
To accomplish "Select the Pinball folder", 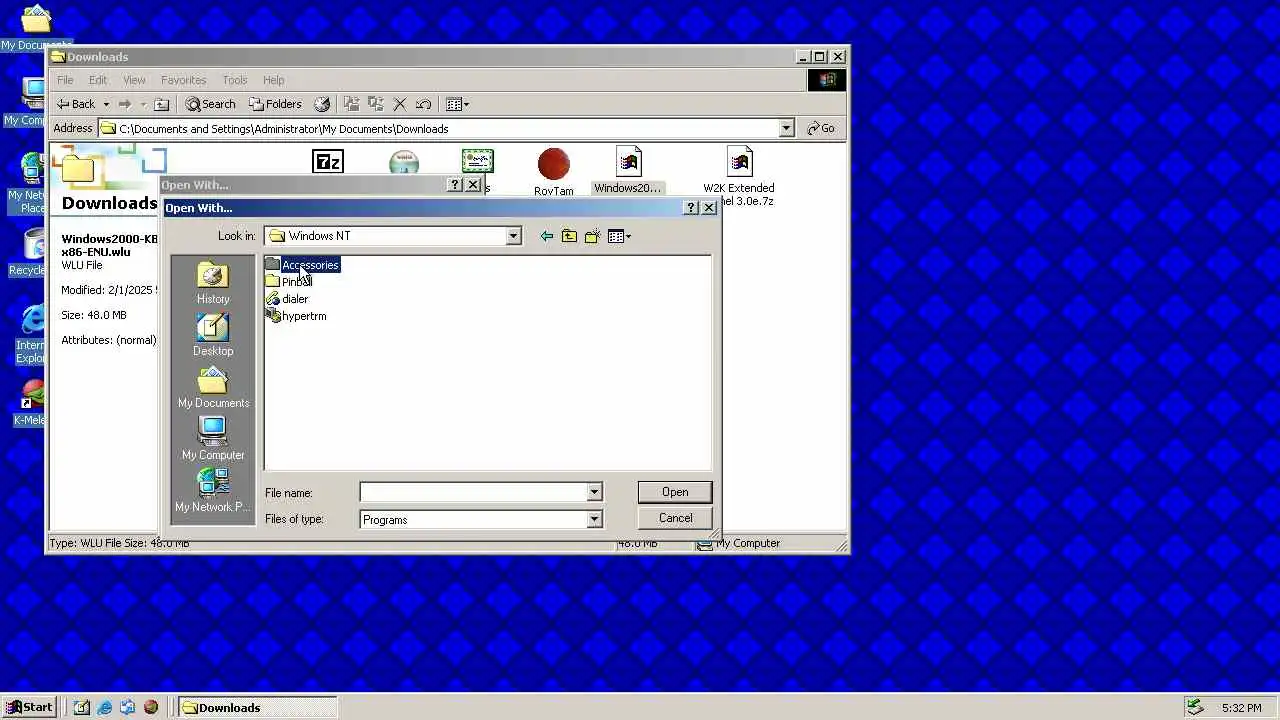I will pos(289,282).
